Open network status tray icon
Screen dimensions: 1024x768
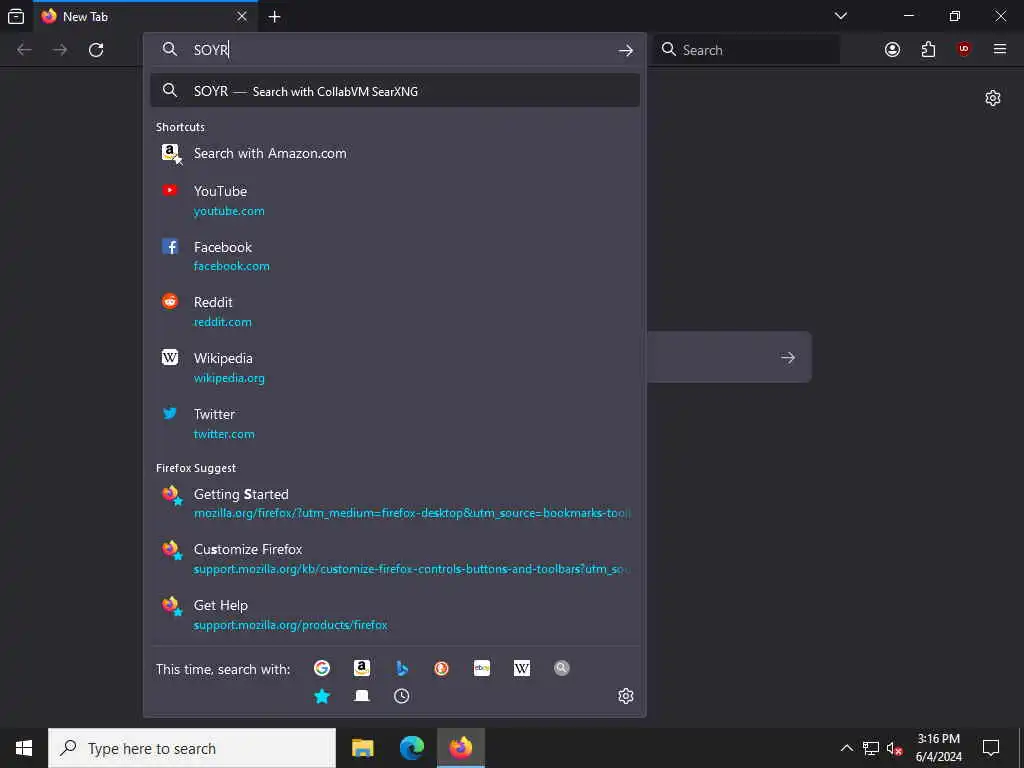click(x=871, y=748)
